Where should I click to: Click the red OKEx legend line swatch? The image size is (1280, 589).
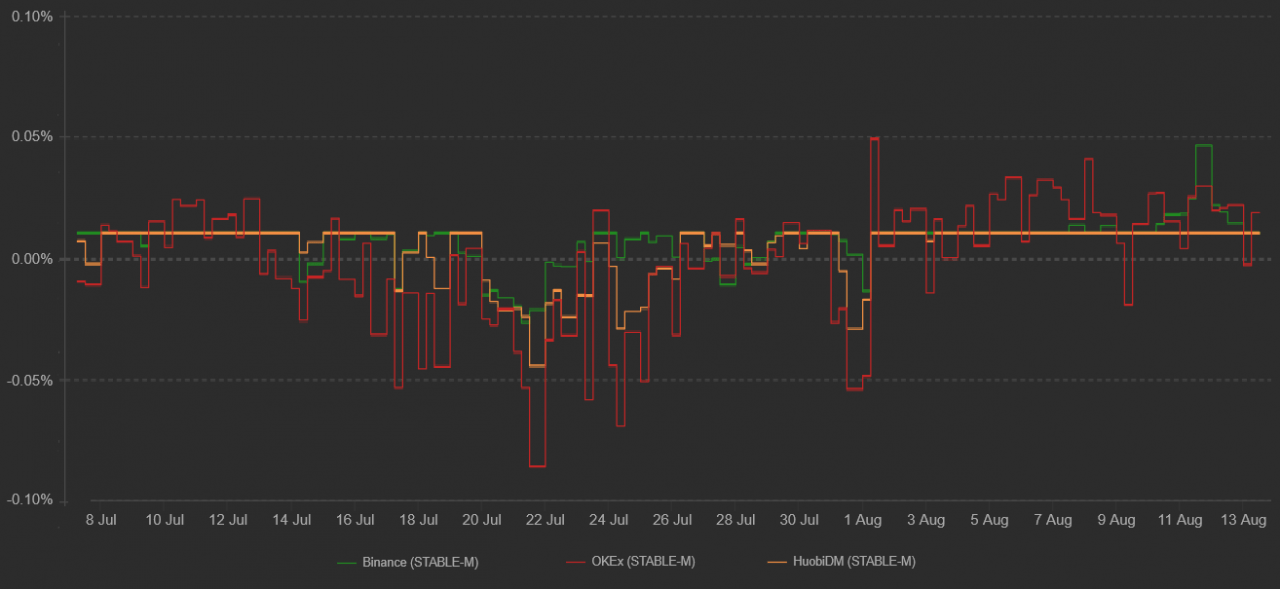click(x=574, y=562)
